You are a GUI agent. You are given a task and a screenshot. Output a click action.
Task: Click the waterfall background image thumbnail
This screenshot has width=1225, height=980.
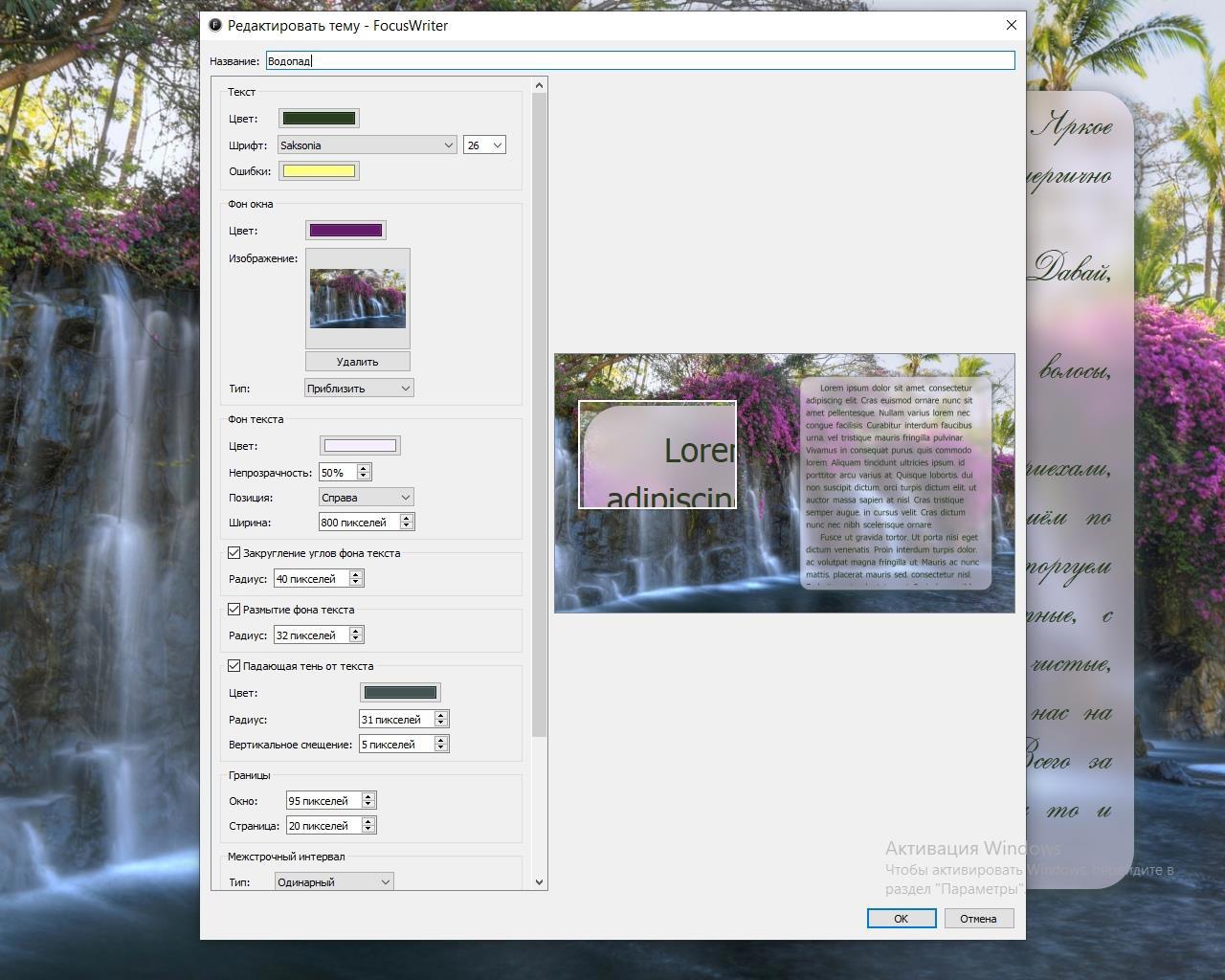[358, 299]
